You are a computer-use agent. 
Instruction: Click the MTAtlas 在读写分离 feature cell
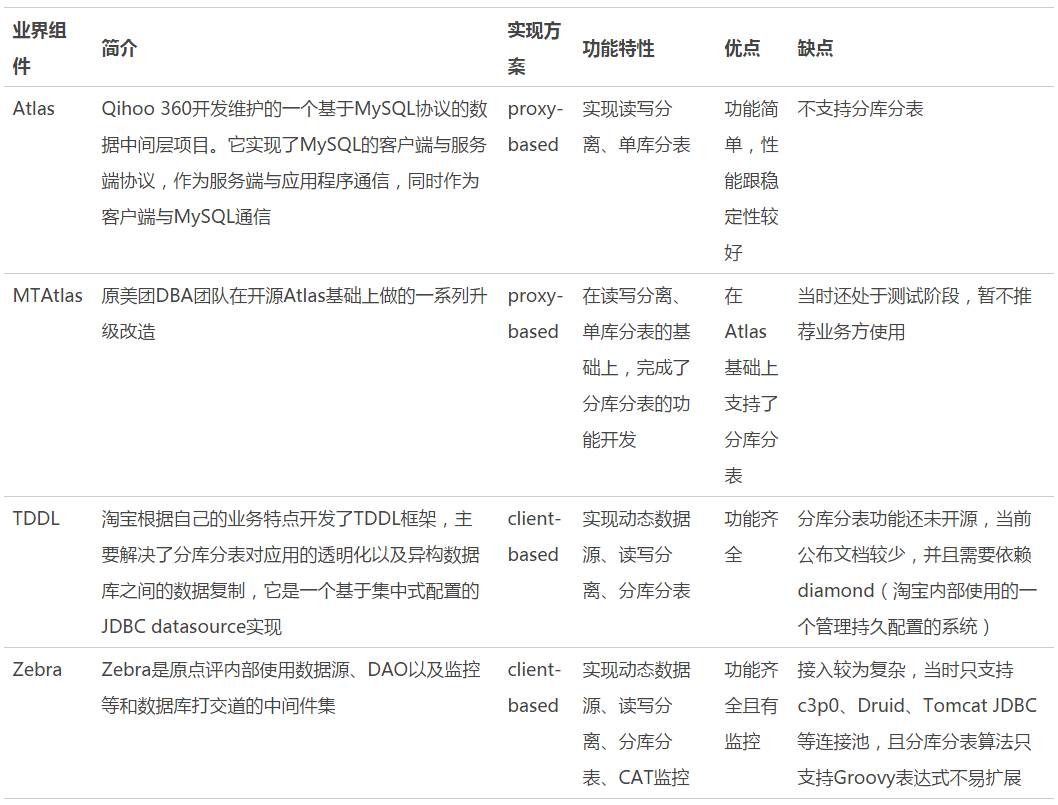coord(636,368)
